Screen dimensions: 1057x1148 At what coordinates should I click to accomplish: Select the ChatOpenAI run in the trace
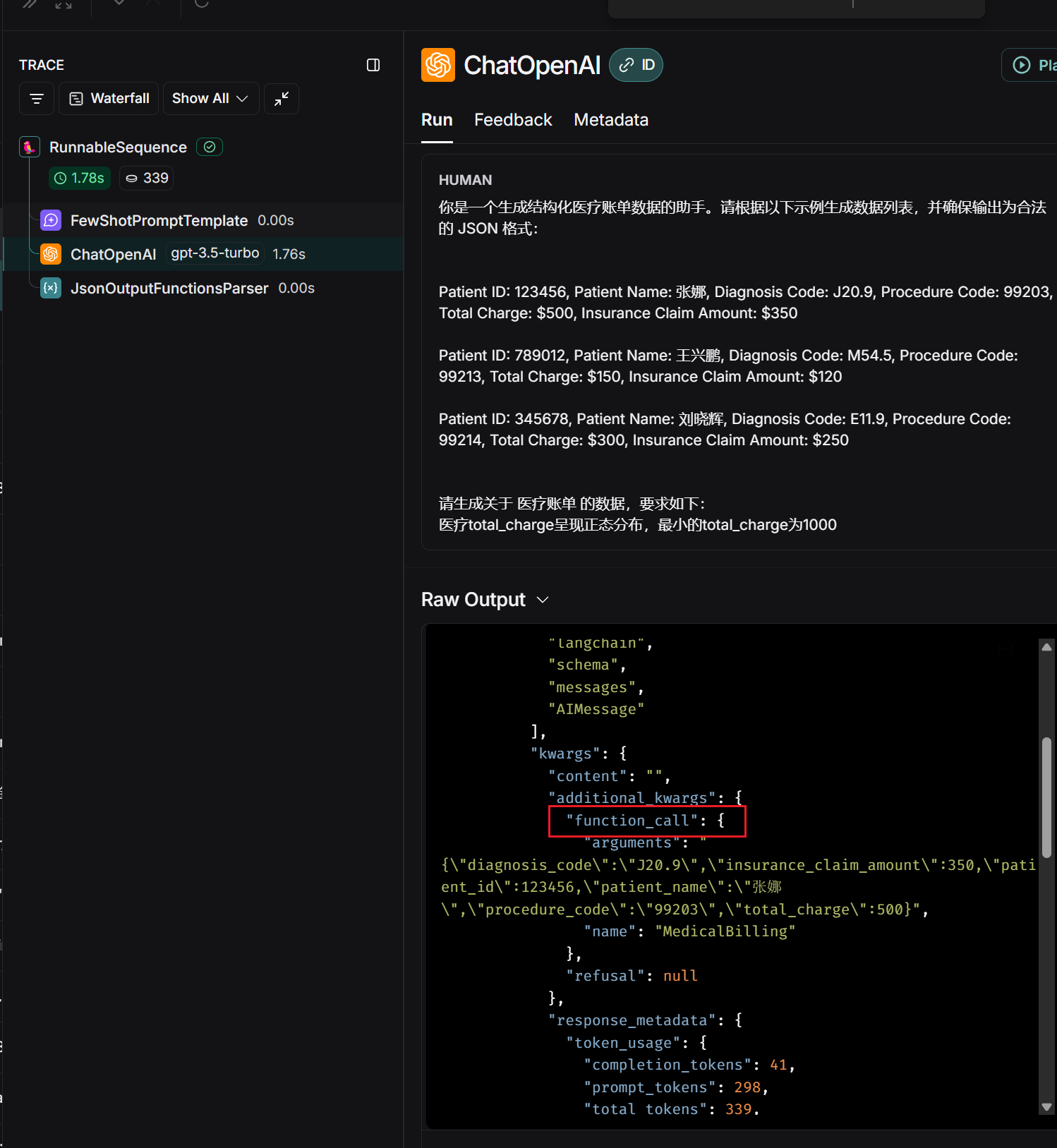[x=202, y=254]
